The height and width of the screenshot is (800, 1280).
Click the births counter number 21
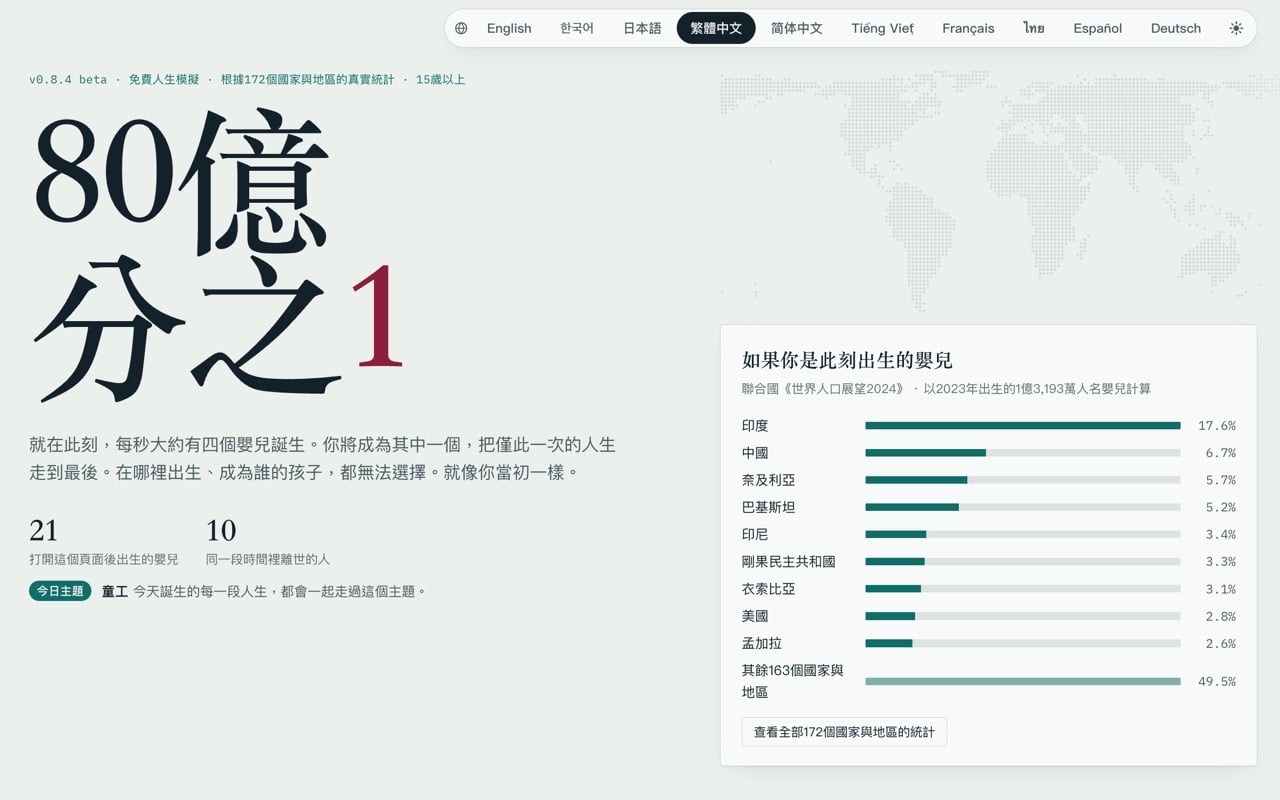[x=44, y=530]
